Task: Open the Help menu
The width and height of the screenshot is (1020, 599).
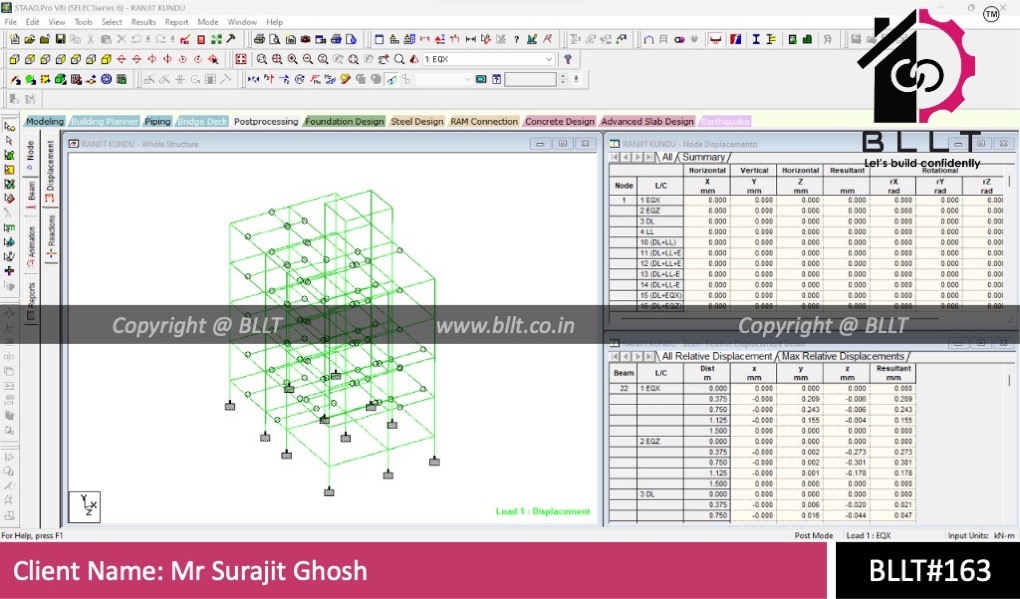Action: [275, 22]
